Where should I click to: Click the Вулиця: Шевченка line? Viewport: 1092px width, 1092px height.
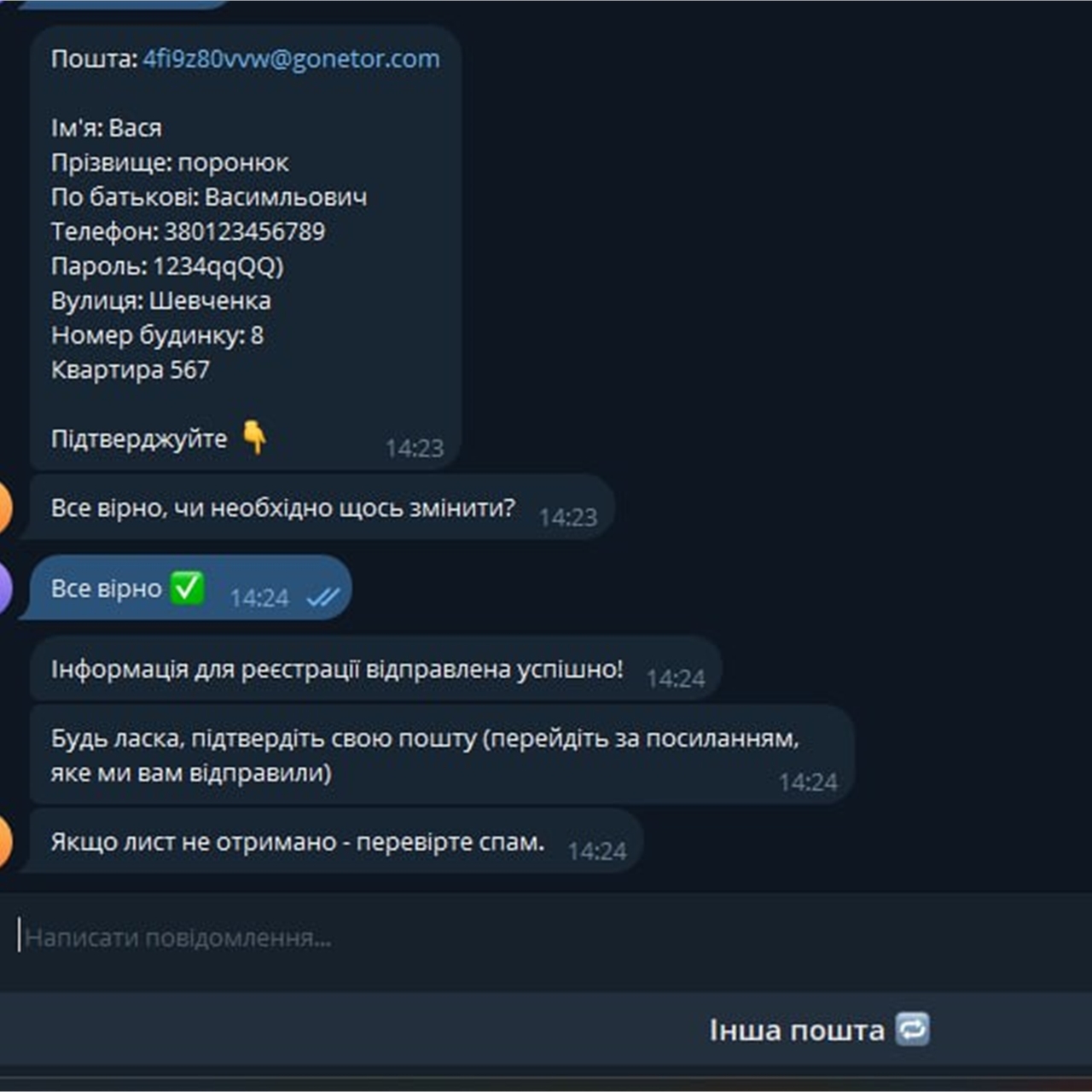(161, 300)
